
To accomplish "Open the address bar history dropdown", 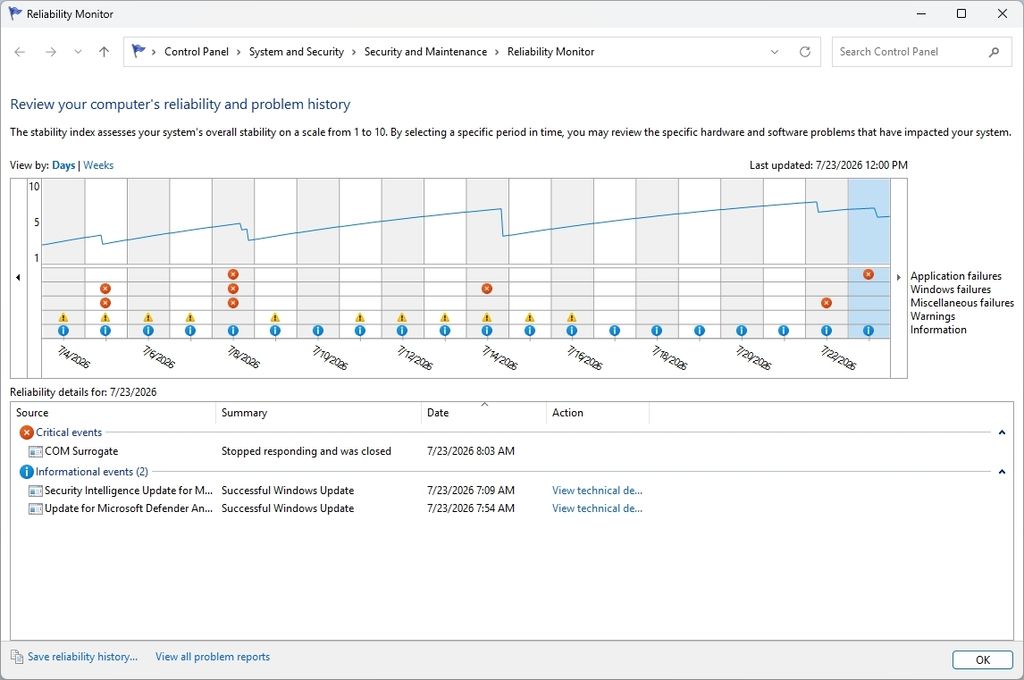I will click(775, 52).
